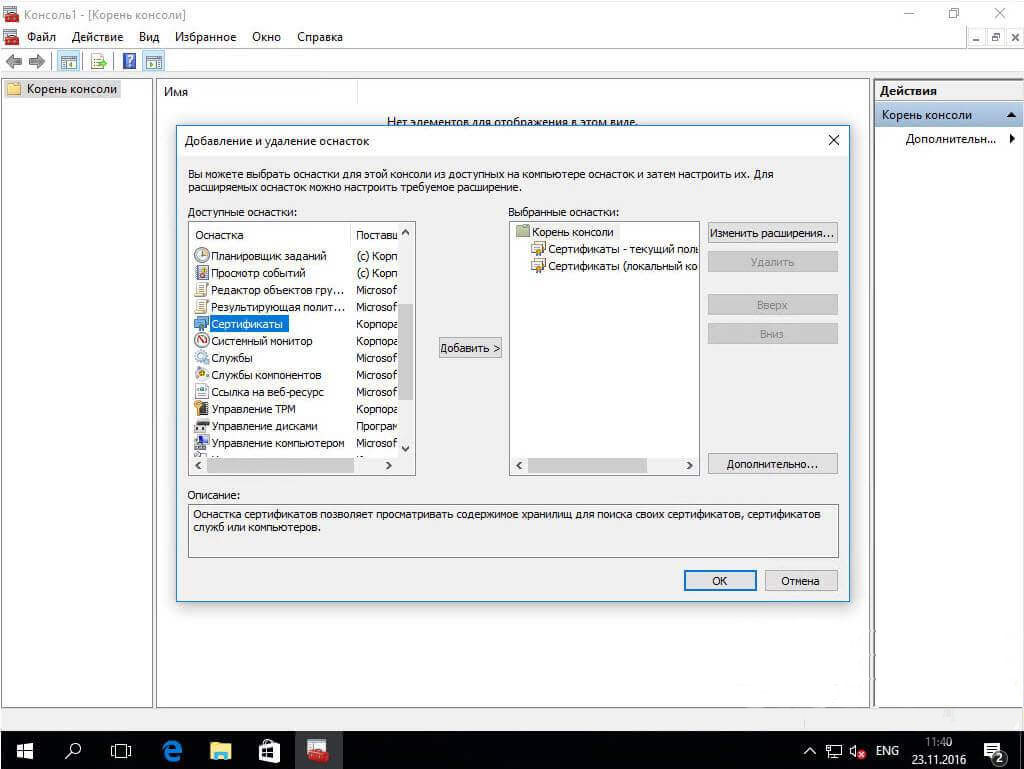The height and width of the screenshot is (769, 1024).
Task: Select 'Системный монитор' row text
Action: 262,341
